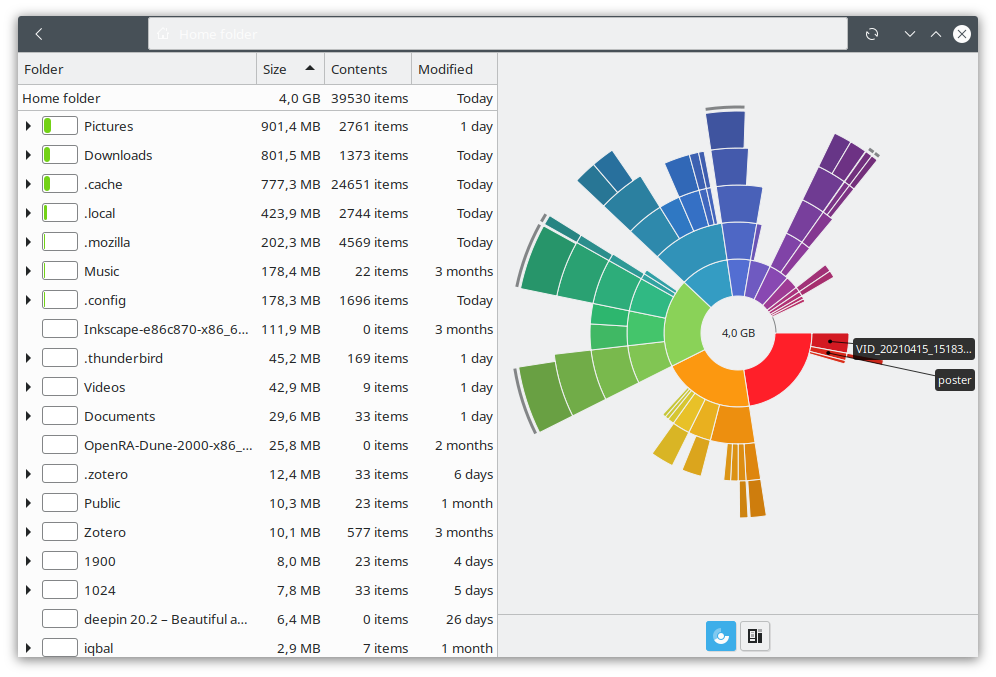Screen dimensions: 996x677
Task: Select the Videos folder name
Action: 105,387
